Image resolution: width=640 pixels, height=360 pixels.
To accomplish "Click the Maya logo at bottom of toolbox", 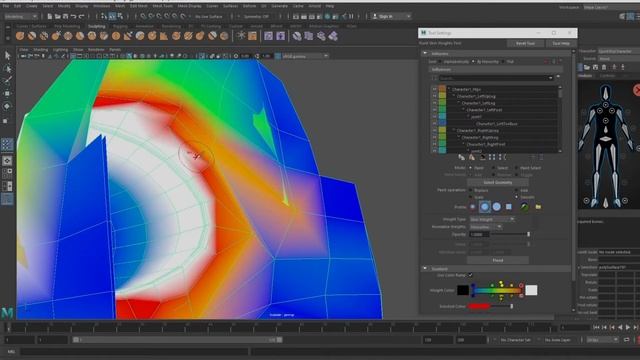I will [7, 313].
